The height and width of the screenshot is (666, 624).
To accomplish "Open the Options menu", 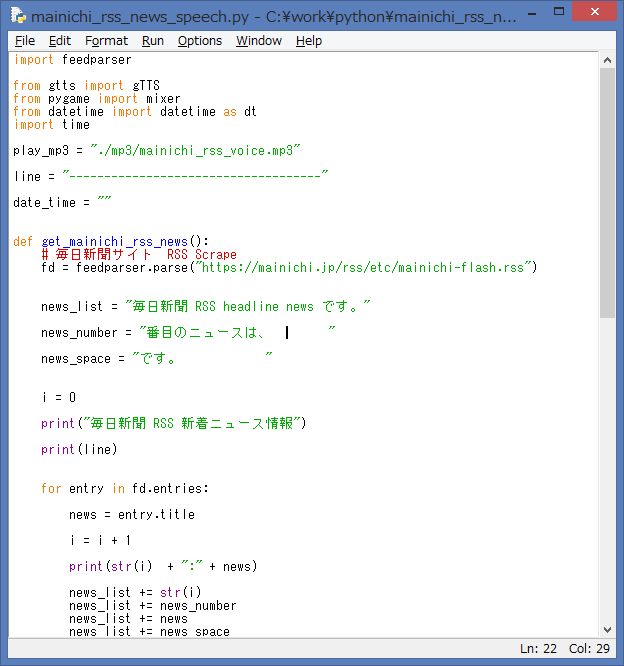I will click(x=200, y=41).
